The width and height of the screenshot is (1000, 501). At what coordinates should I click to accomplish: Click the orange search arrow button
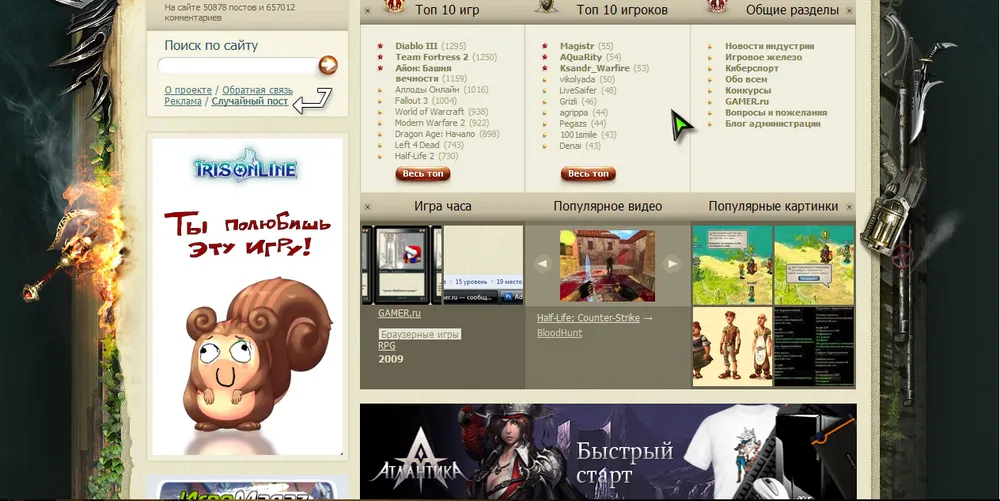pyautogui.click(x=328, y=65)
